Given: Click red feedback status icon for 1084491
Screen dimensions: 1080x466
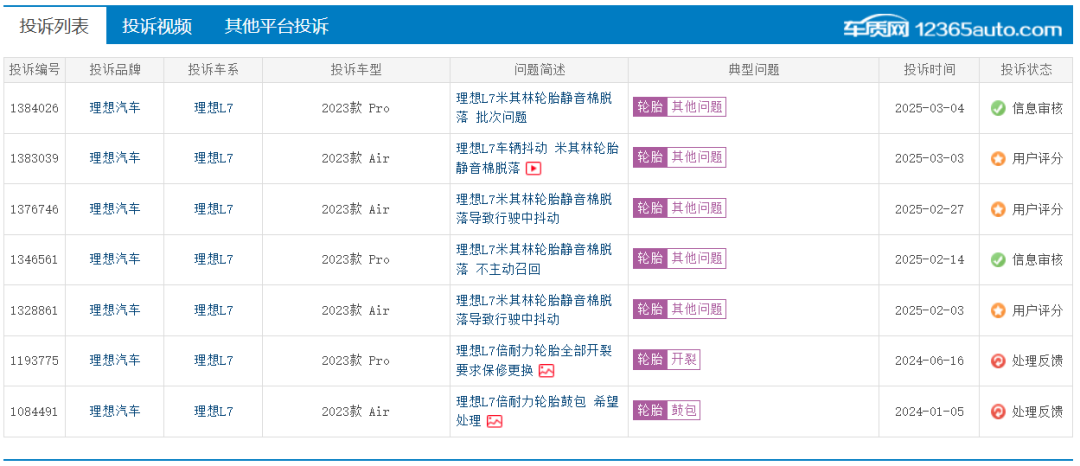Looking at the screenshot, I should pos(998,412).
